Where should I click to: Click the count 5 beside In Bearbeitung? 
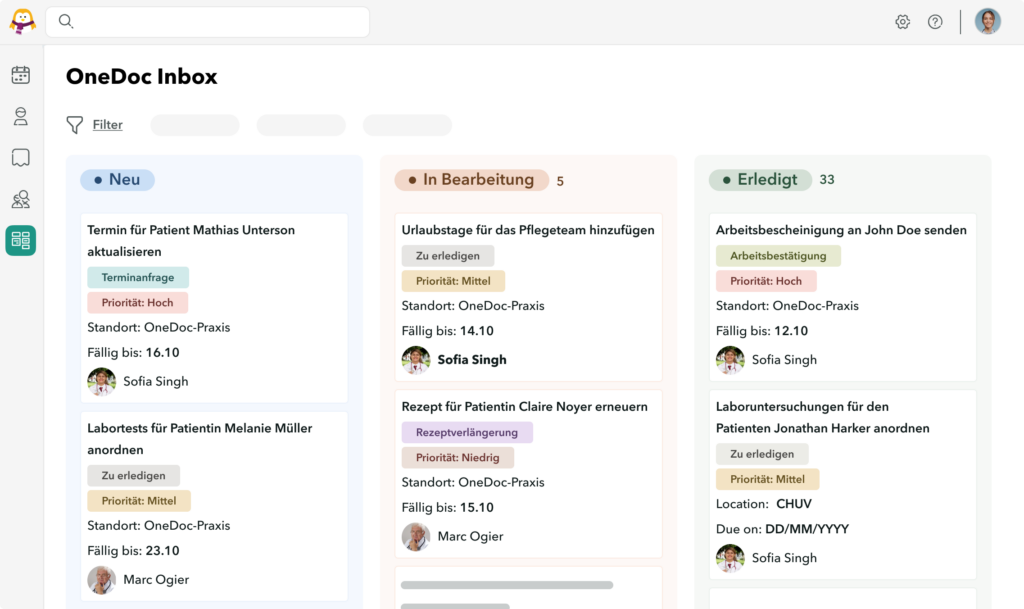point(560,181)
